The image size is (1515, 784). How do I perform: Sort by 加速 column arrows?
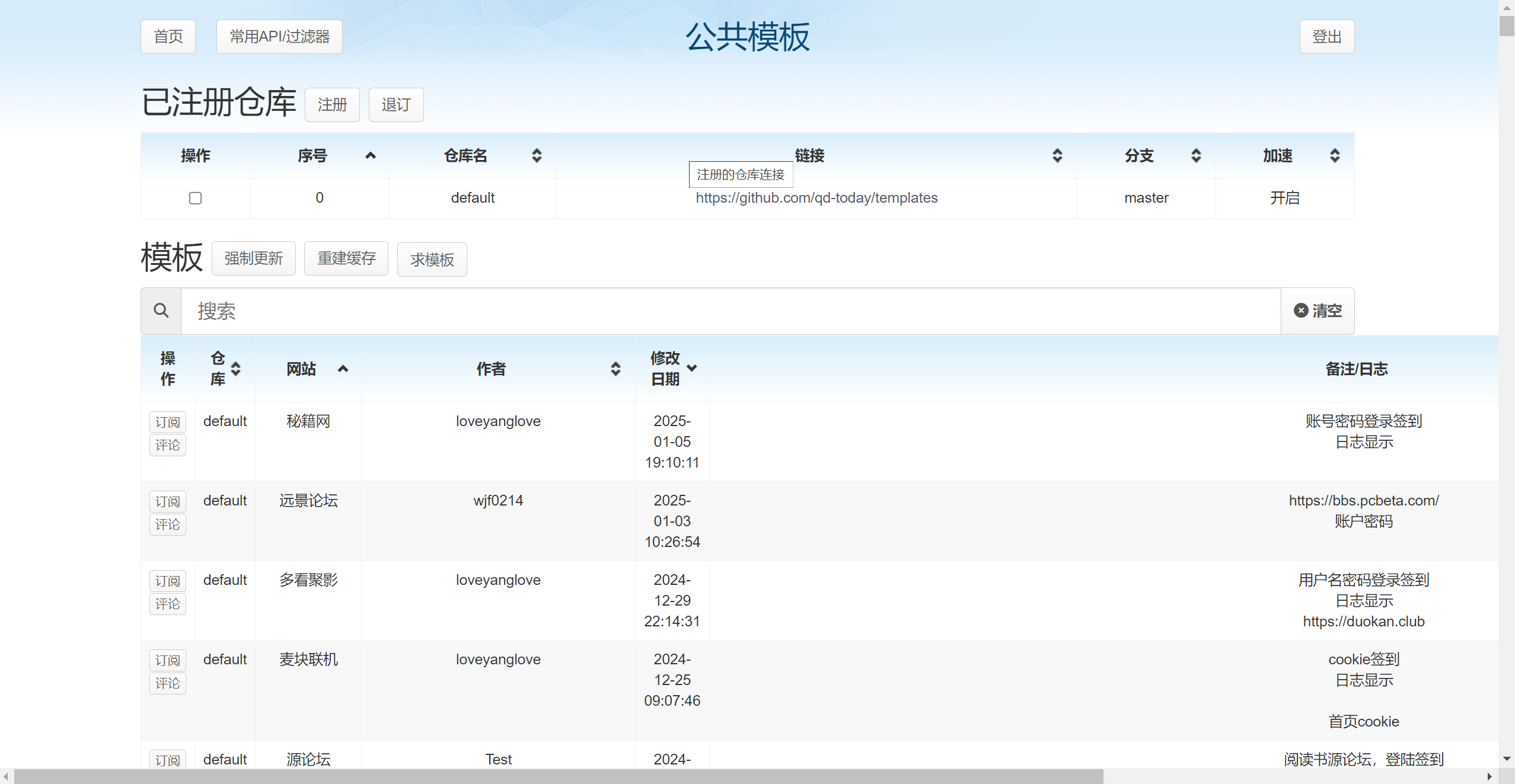click(x=1335, y=156)
